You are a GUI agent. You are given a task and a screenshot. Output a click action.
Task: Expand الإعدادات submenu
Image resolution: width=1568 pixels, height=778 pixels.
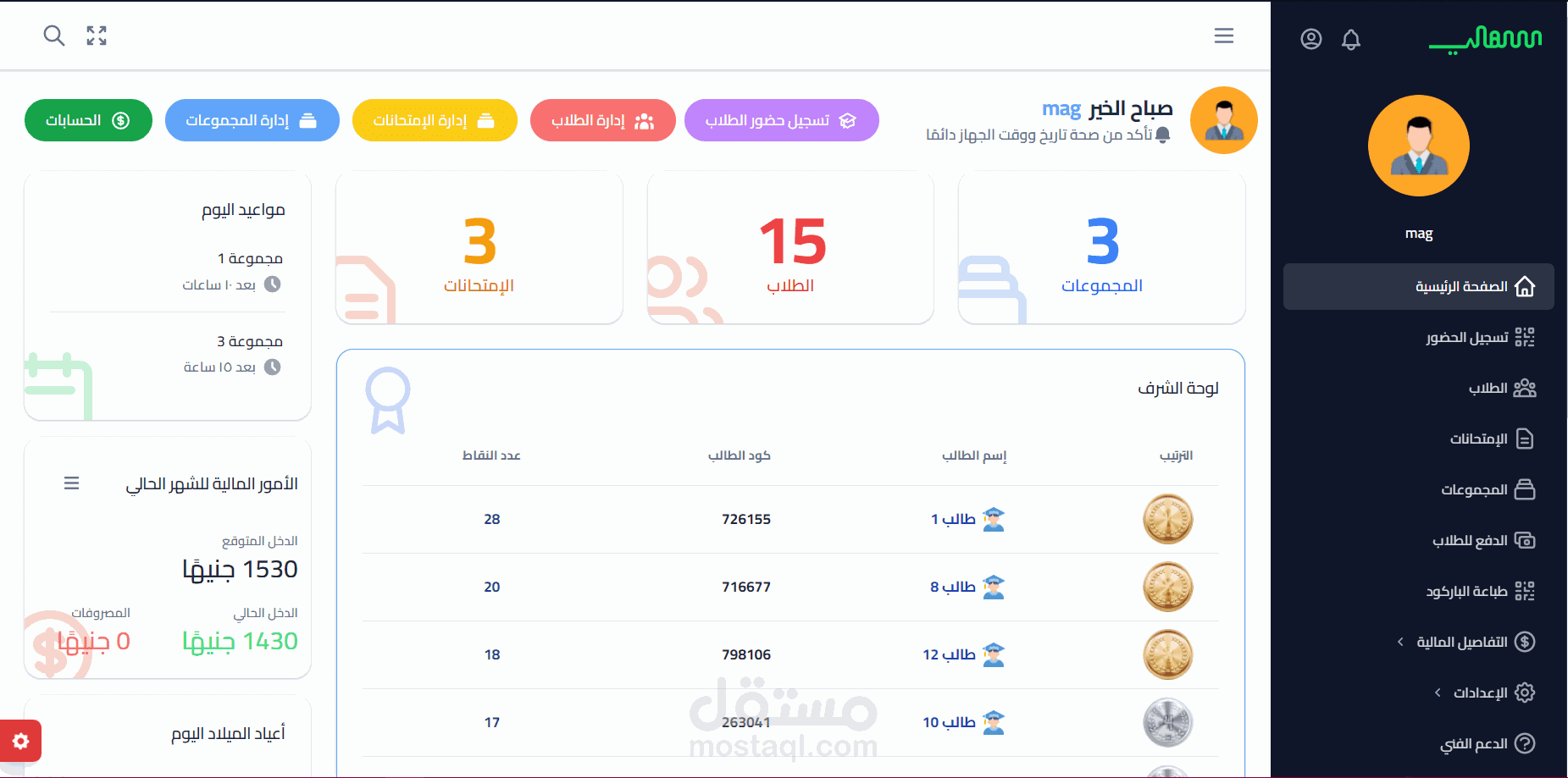point(1419,692)
